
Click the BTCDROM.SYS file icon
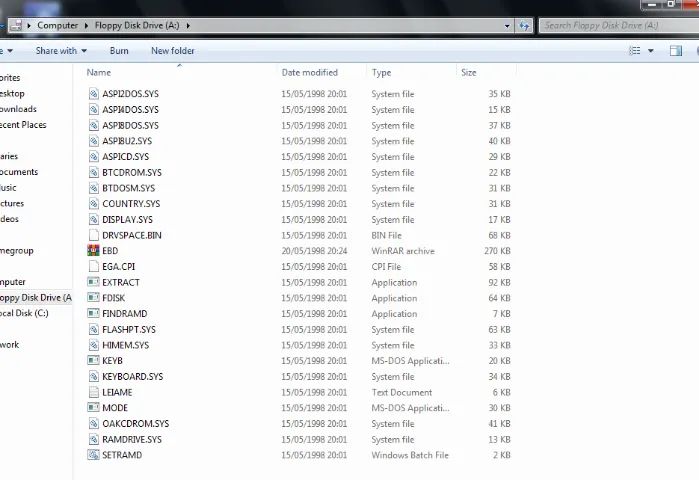click(x=93, y=172)
